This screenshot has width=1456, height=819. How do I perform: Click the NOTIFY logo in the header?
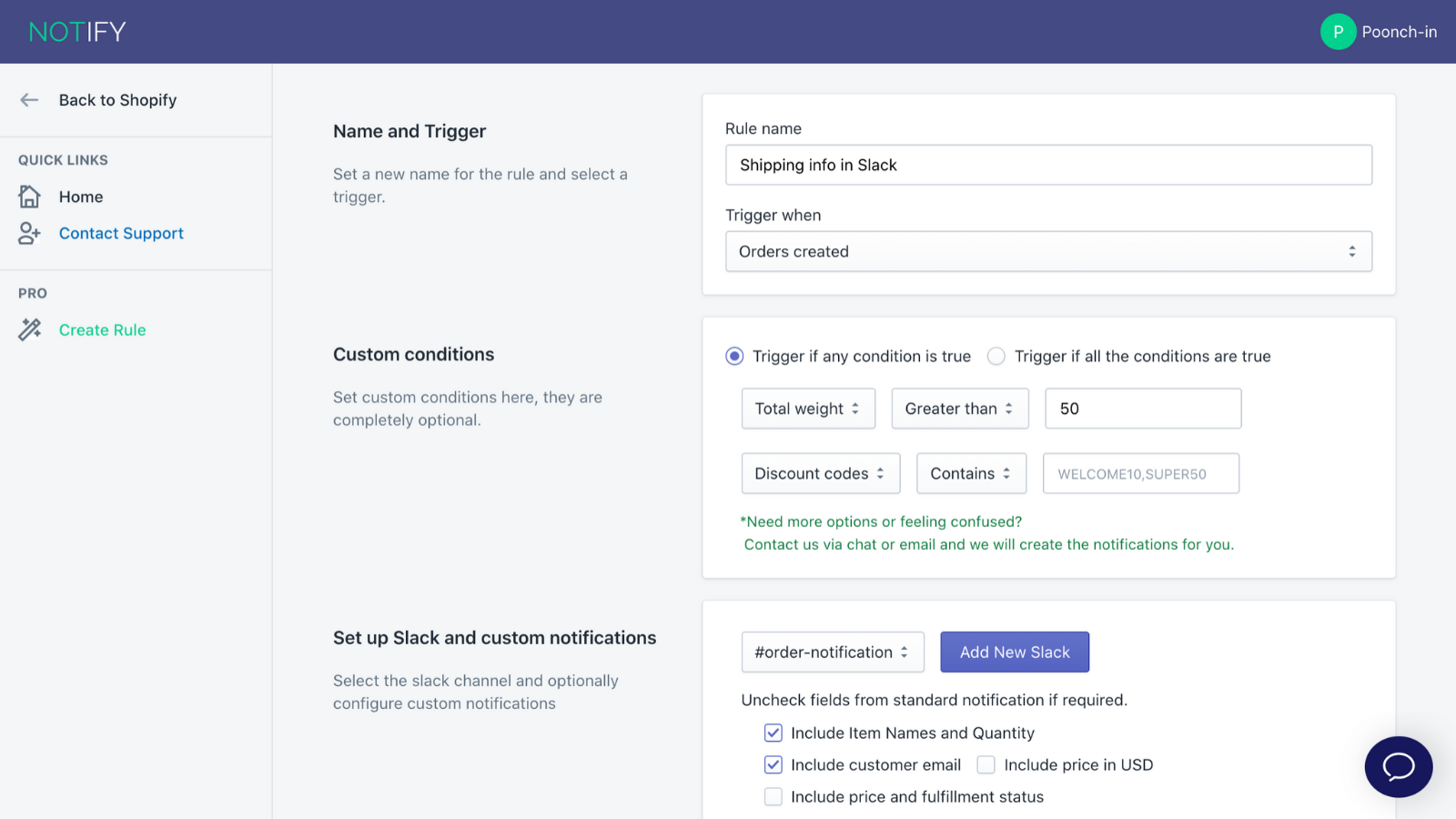pos(76,31)
